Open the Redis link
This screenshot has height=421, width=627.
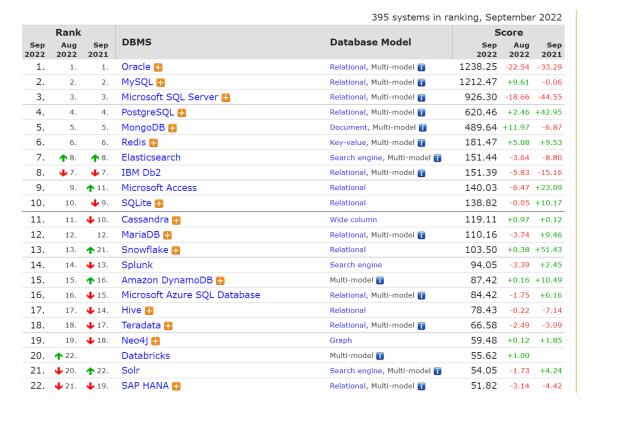pos(134,142)
